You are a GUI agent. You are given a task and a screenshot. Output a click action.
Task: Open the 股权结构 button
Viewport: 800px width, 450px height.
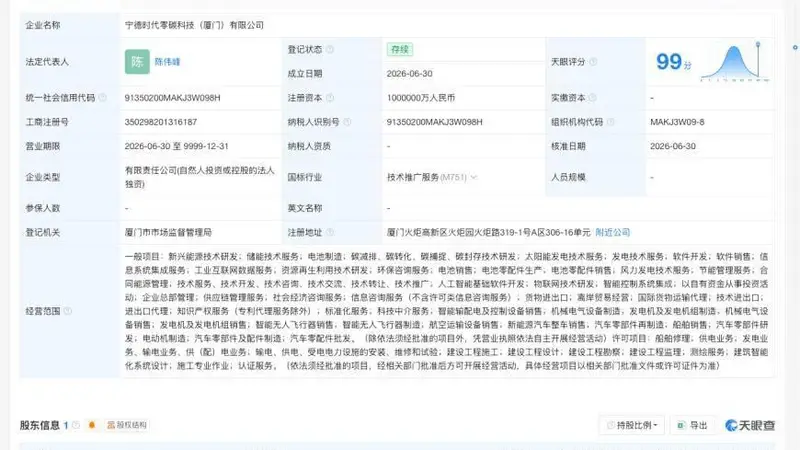[x=127, y=425]
